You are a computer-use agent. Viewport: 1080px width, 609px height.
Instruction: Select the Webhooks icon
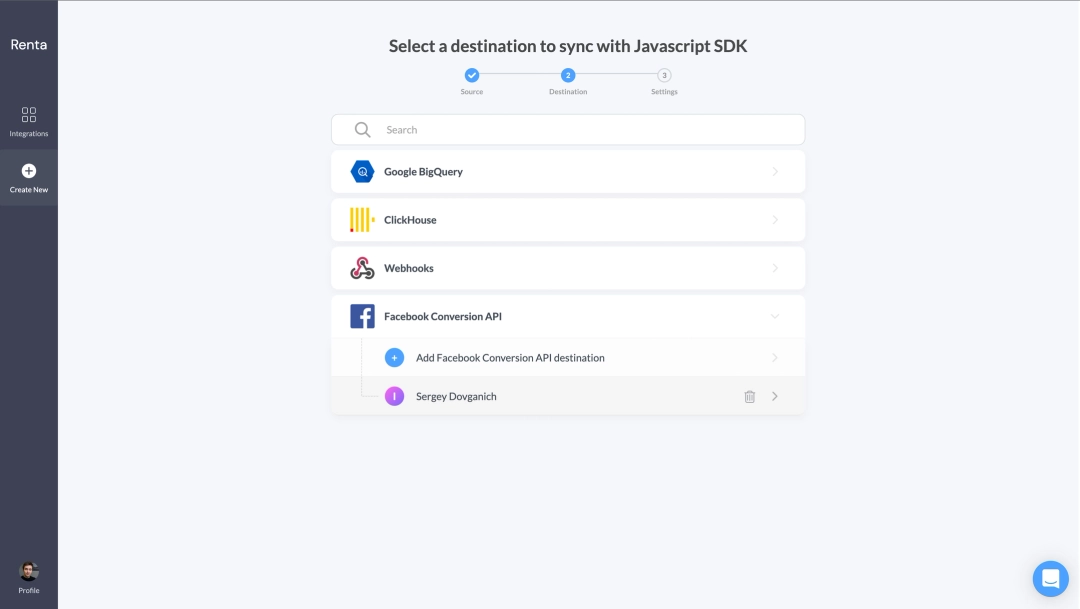pyautogui.click(x=361, y=267)
